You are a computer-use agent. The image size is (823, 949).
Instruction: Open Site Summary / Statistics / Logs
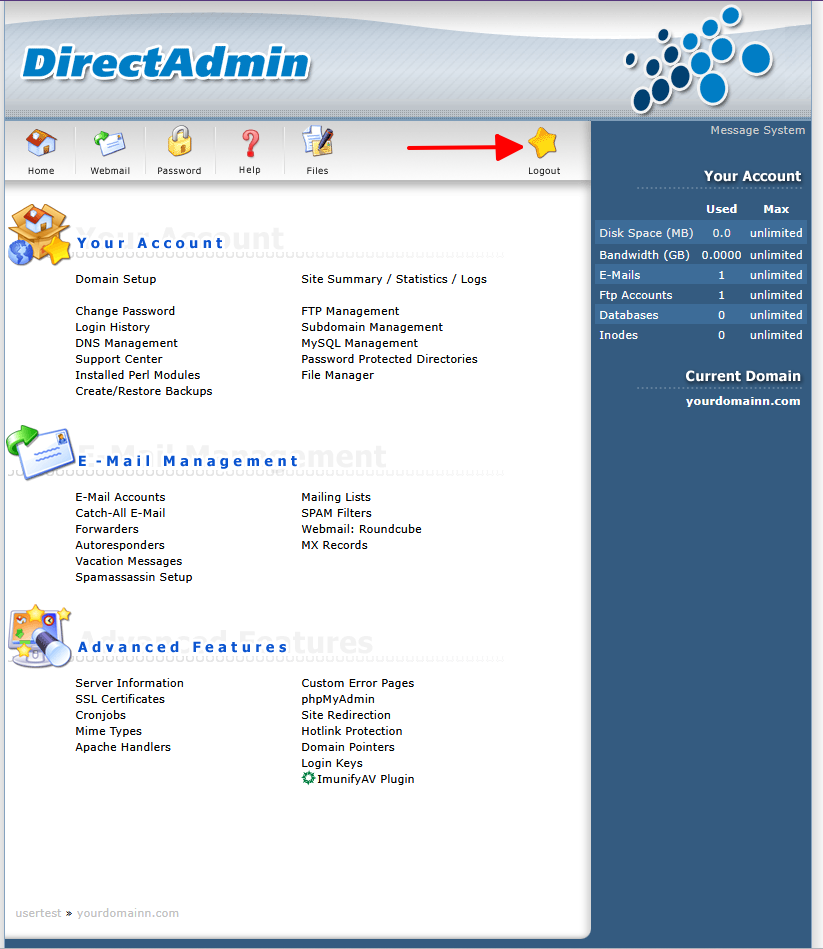(394, 279)
